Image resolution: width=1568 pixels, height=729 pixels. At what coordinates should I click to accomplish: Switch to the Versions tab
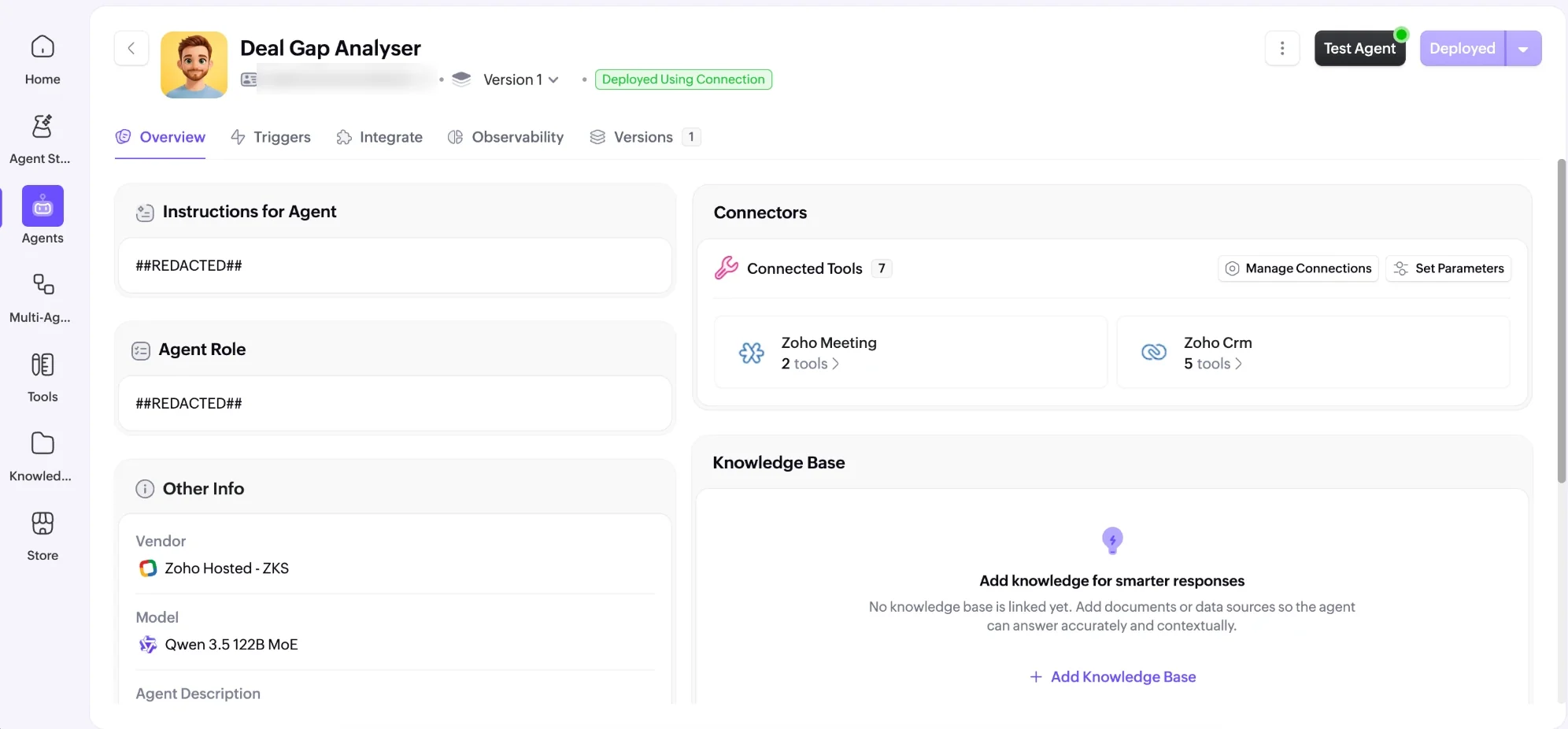[x=645, y=137]
